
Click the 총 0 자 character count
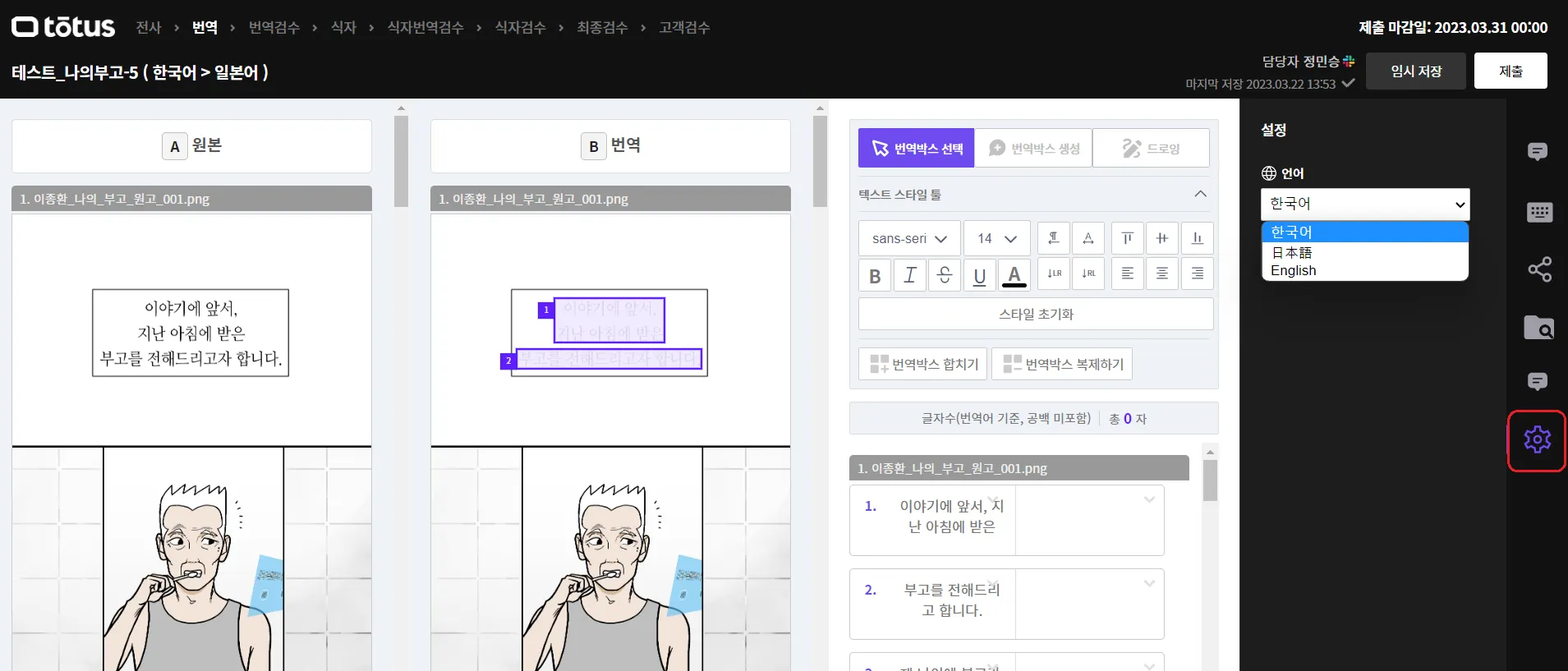click(1128, 419)
